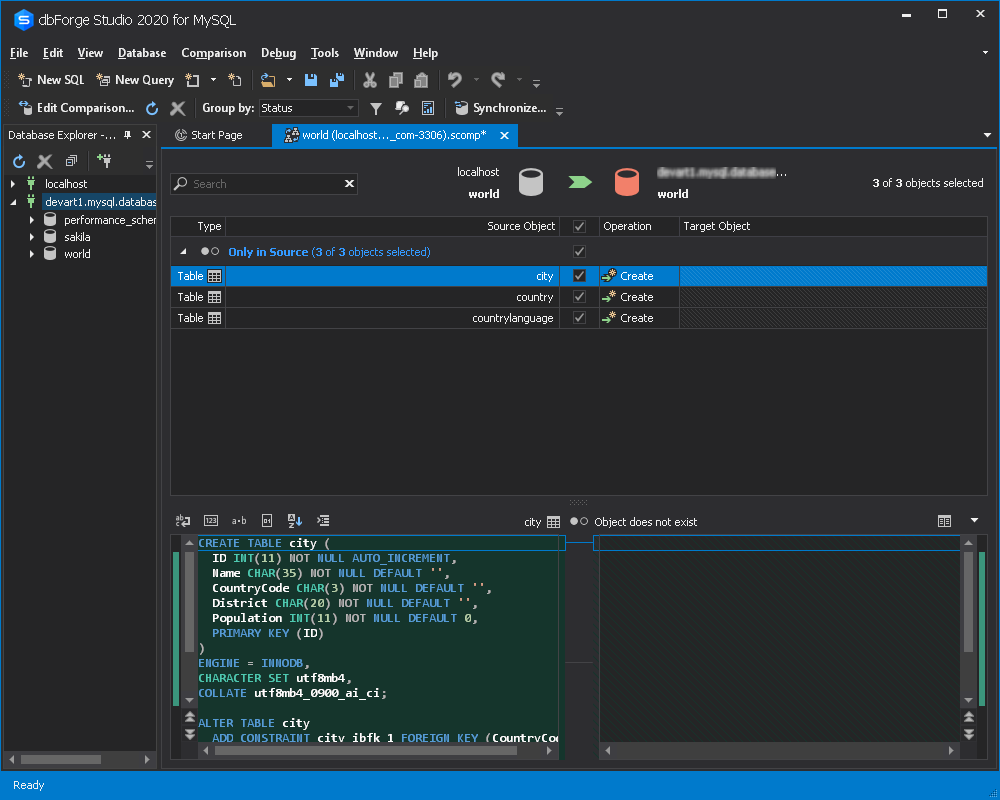Screen dimensions: 1000x800
Task: Click the Database Explorer collapse all icon
Action: click(x=71, y=161)
